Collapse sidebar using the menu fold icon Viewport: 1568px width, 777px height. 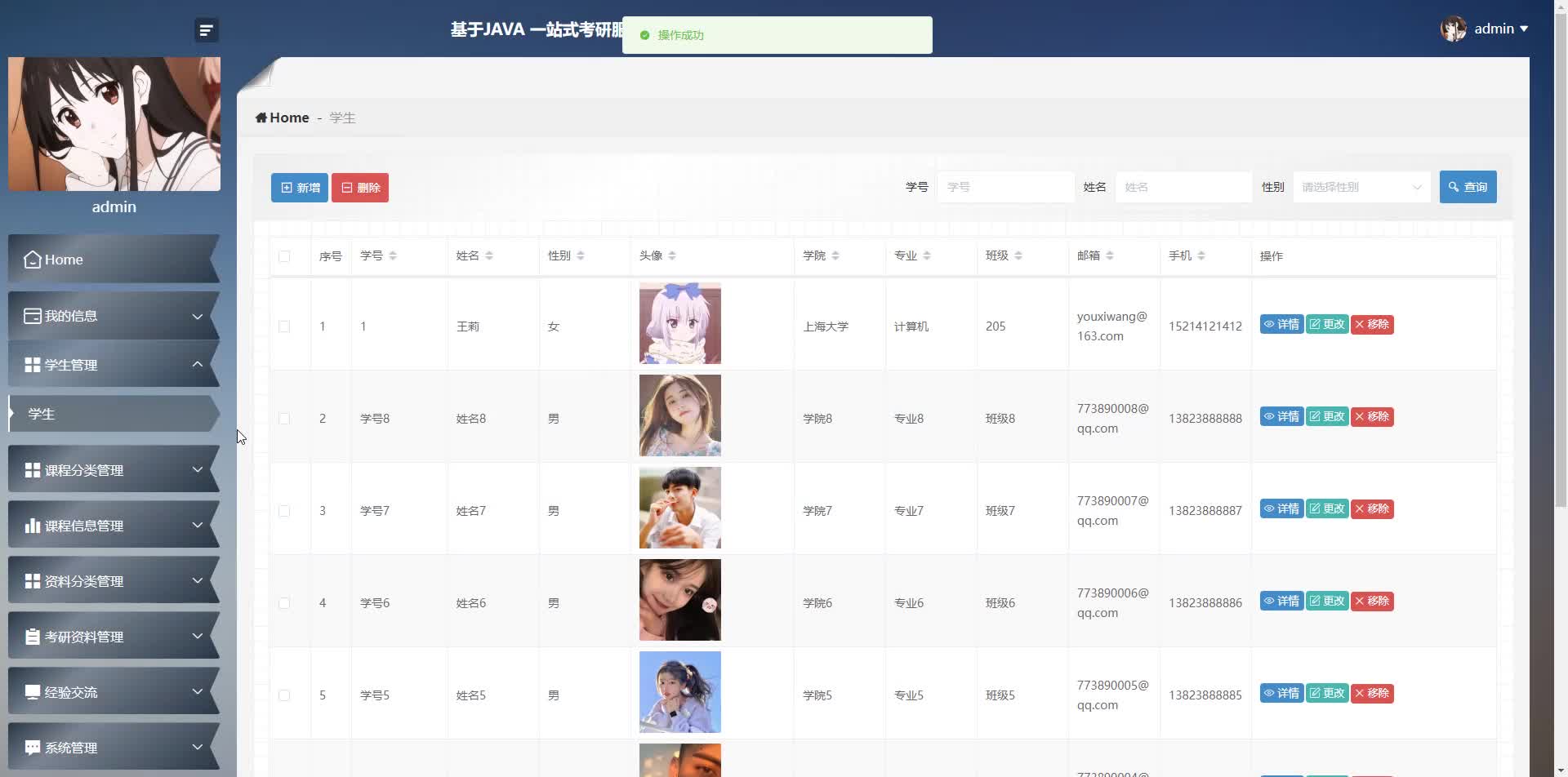[206, 30]
